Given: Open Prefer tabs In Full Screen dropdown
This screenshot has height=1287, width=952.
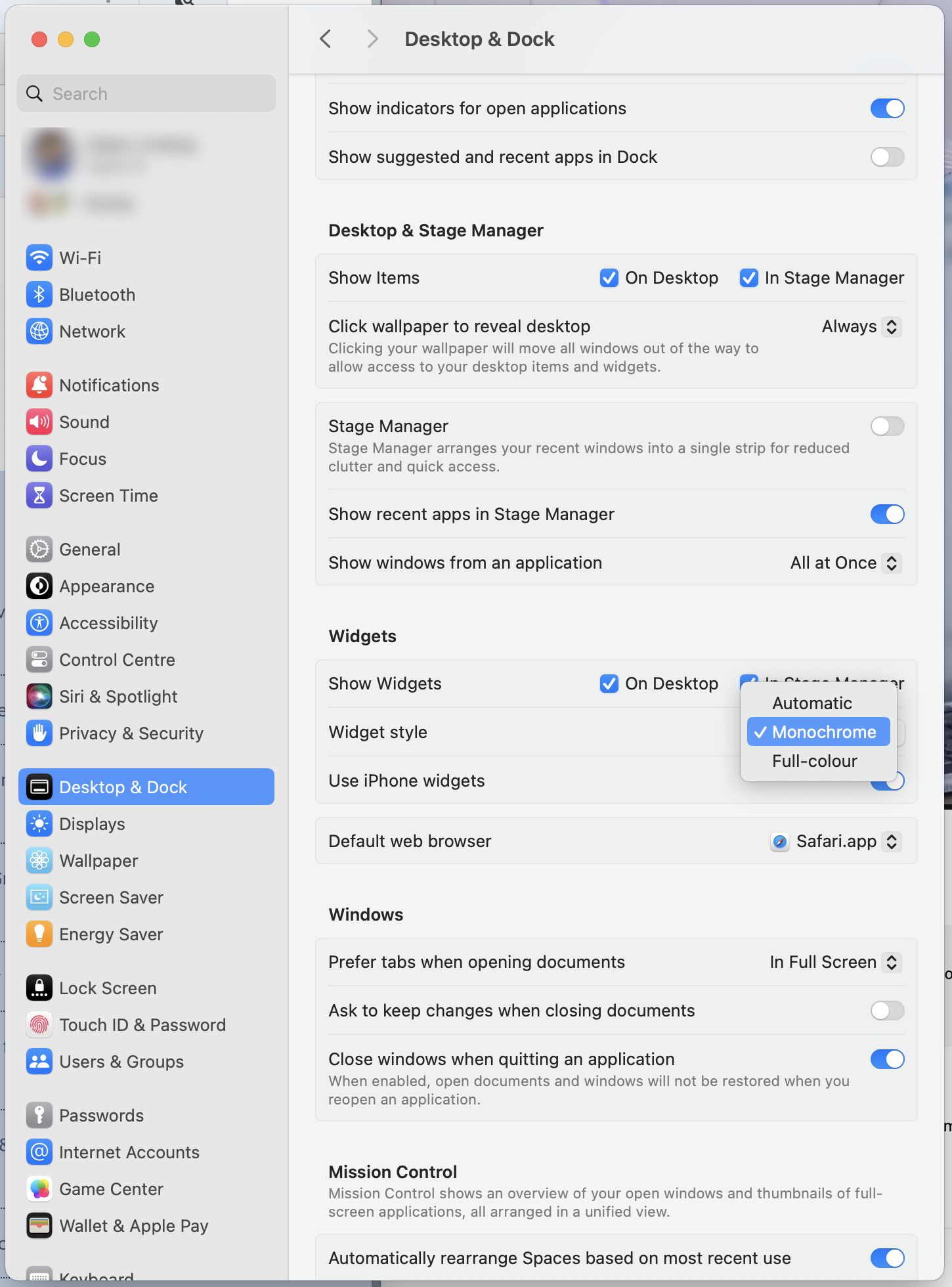Looking at the screenshot, I should click(x=835, y=962).
